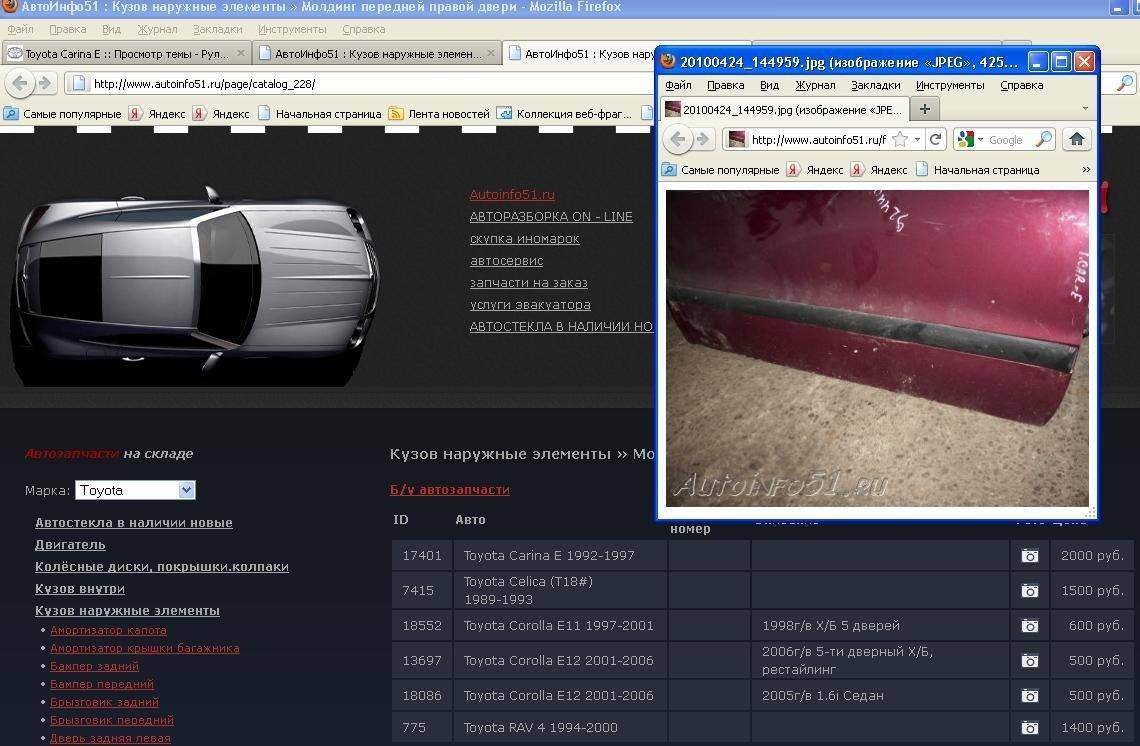This screenshot has height=746, width=1140.
Task: Click the main browser address bar
Action: 360,84
